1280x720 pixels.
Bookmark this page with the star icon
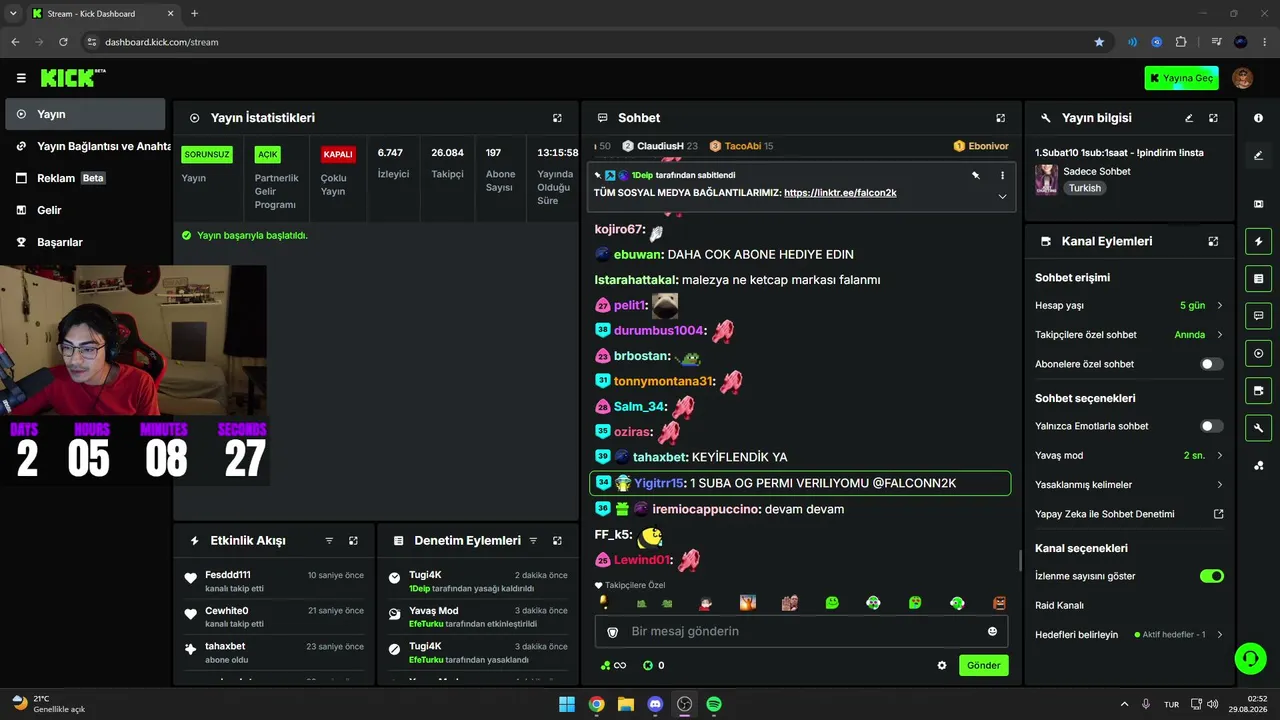pos(1099,42)
